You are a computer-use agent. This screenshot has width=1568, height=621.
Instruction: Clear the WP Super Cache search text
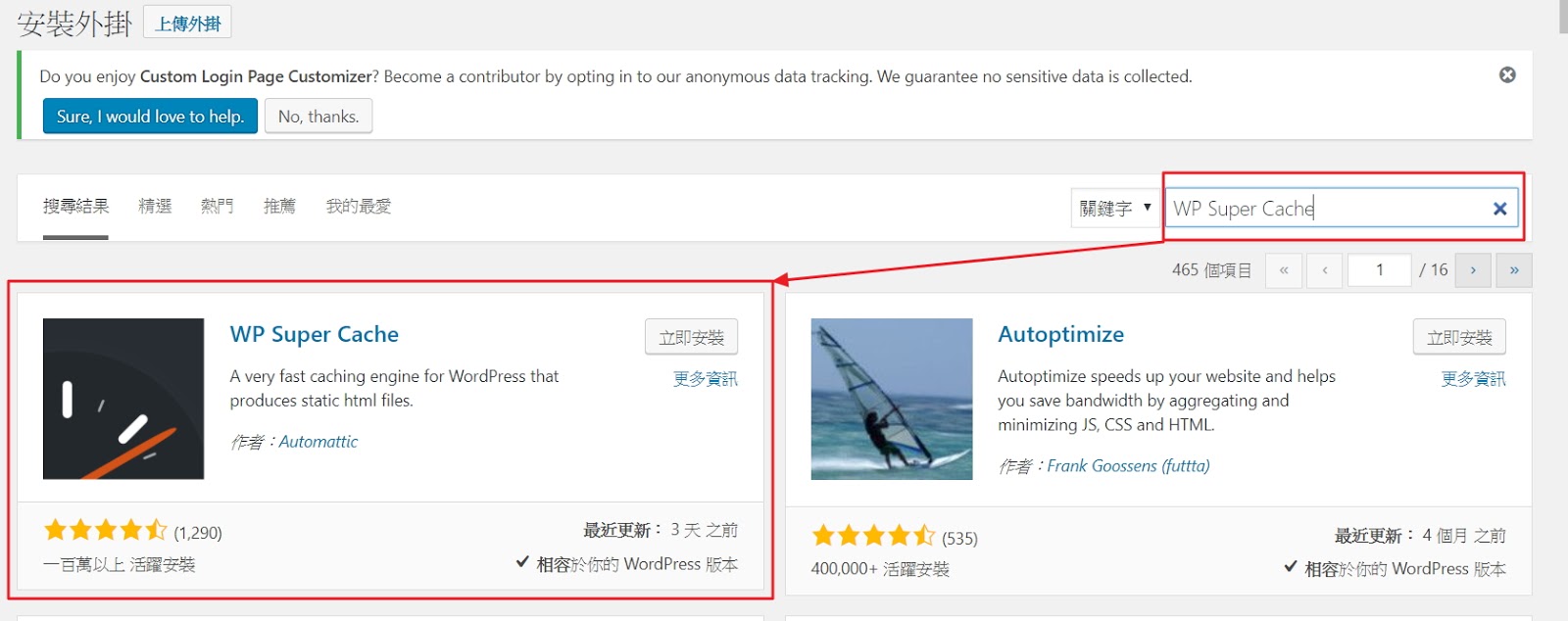(x=1499, y=209)
